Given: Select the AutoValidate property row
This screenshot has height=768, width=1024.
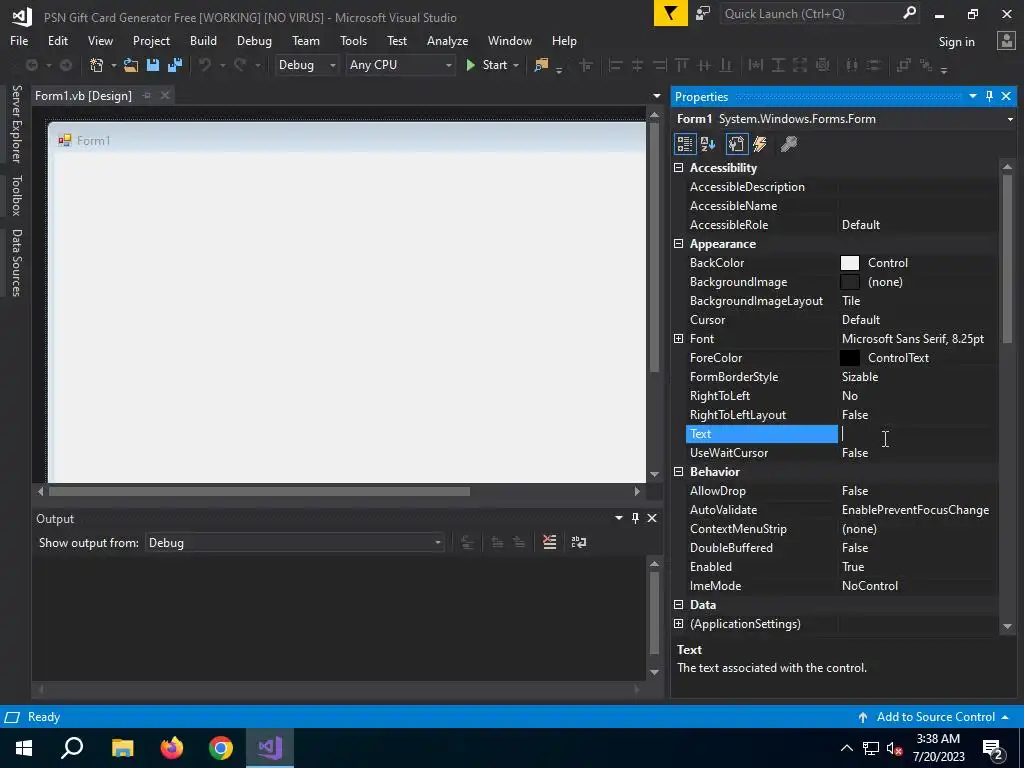Looking at the screenshot, I should pyautogui.click(x=842, y=510).
